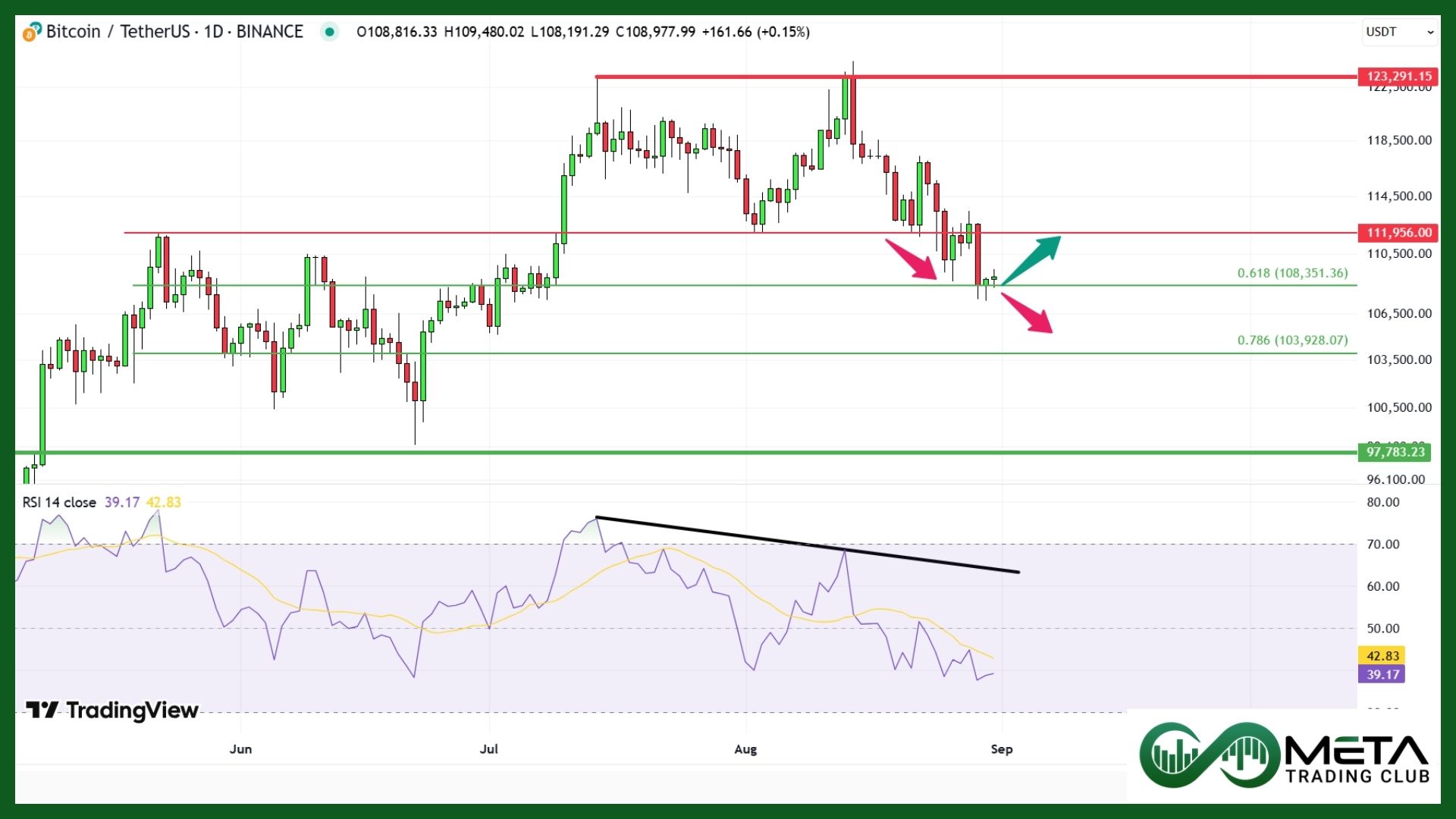The width and height of the screenshot is (1456, 819).
Task: Click the Meta Trading Club logo
Action: tap(1283, 755)
